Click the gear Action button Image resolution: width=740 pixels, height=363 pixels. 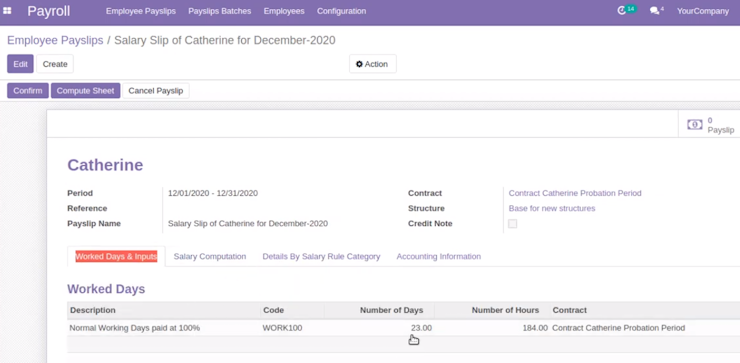(372, 64)
